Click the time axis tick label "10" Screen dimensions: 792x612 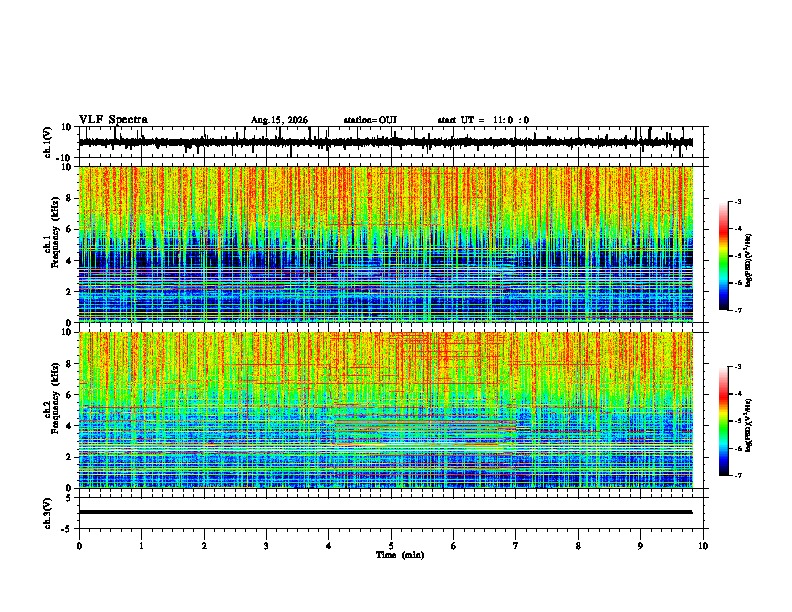point(703,546)
